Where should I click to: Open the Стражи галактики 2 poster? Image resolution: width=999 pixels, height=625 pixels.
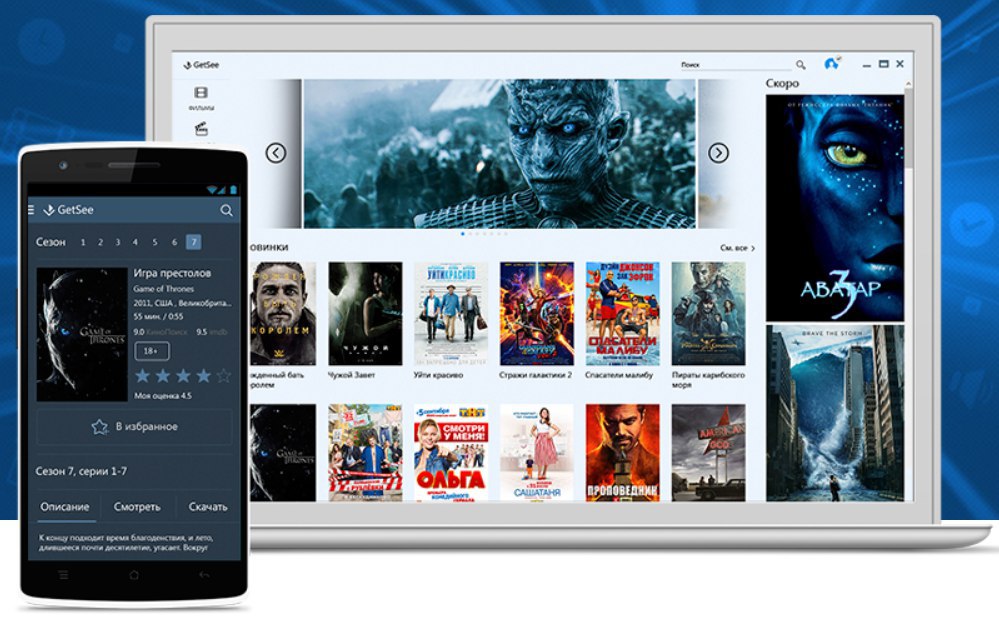[537, 313]
